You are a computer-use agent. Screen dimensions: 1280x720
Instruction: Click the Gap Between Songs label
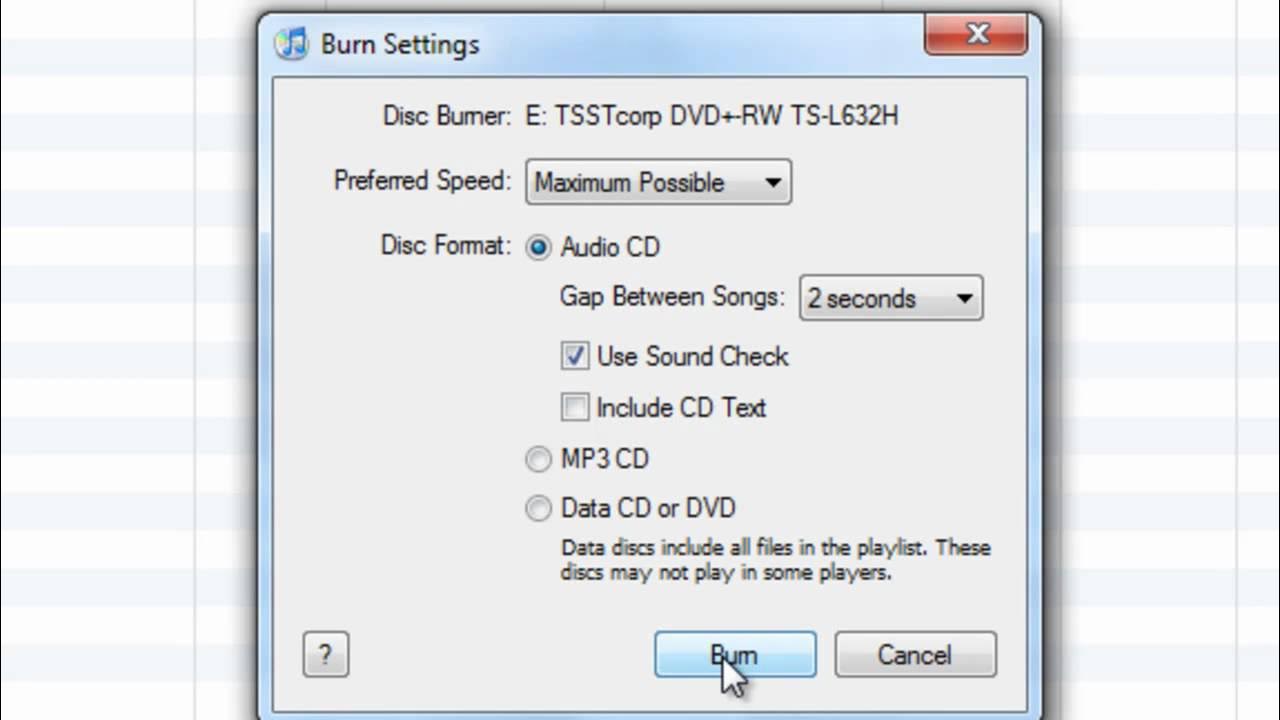click(x=672, y=297)
